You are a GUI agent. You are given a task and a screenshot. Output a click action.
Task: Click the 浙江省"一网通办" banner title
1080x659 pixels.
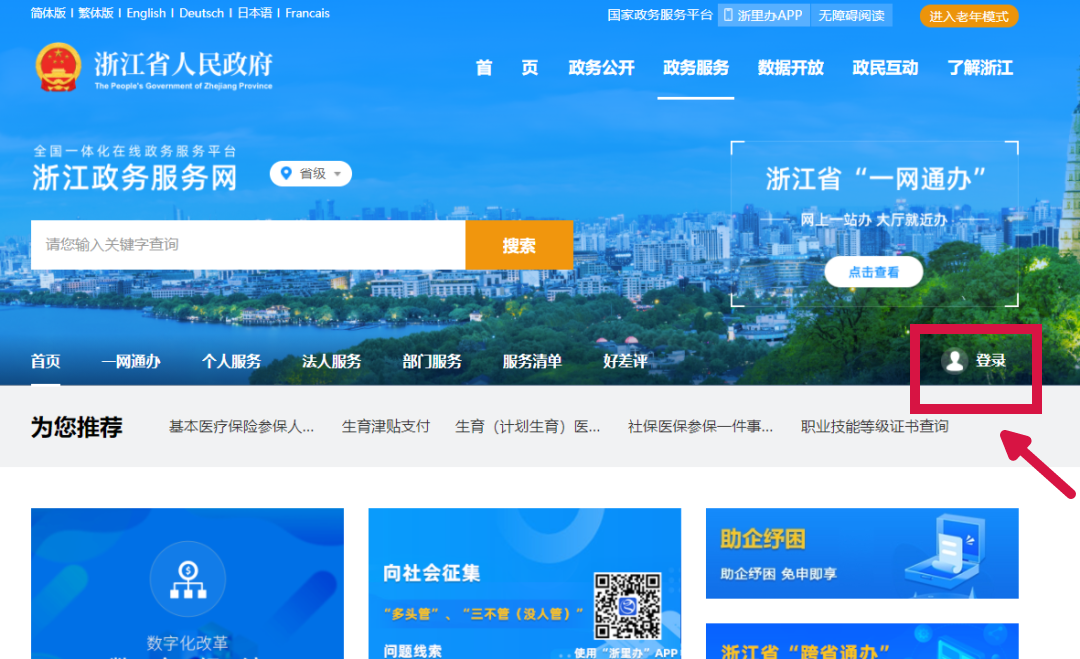click(875, 178)
